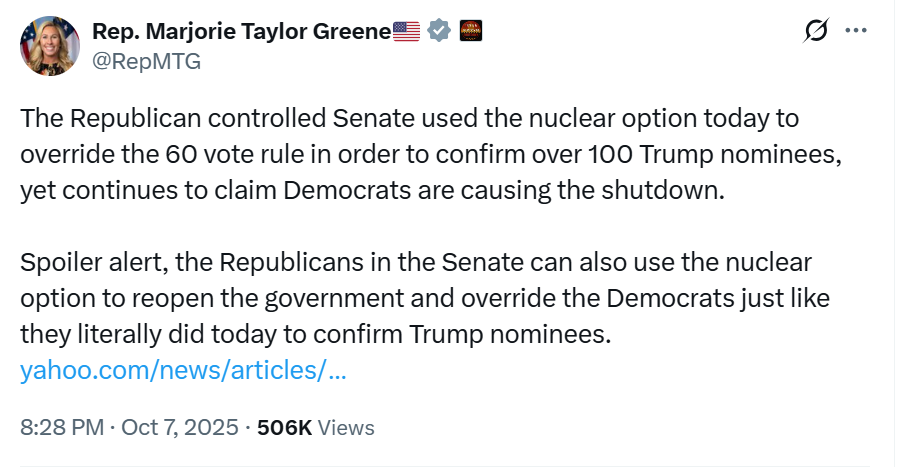This screenshot has height=467, width=915.
Task: Open the author's profile picture
Action: [x=48, y=46]
